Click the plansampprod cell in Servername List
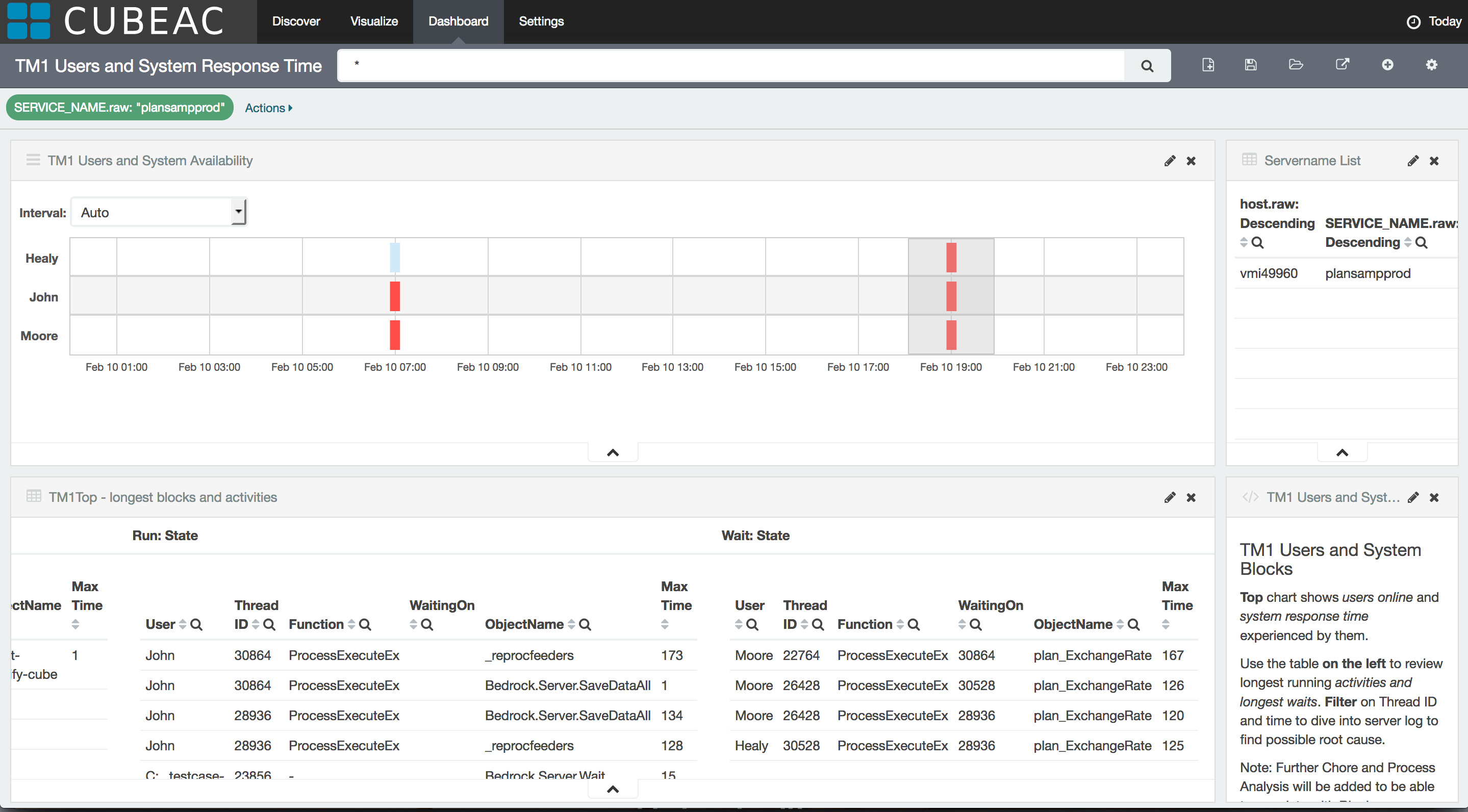 point(1367,273)
